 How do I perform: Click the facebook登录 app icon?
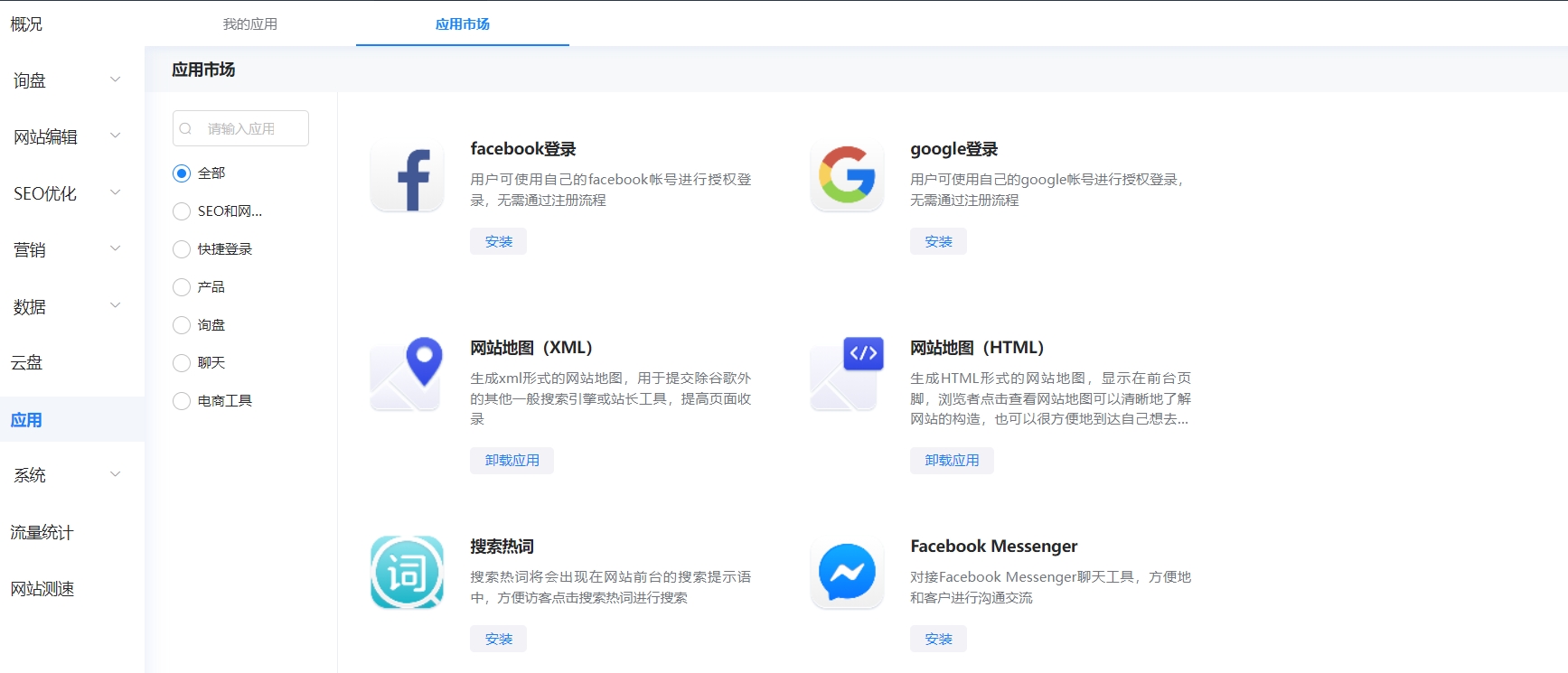pyautogui.click(x=407, y=175)
